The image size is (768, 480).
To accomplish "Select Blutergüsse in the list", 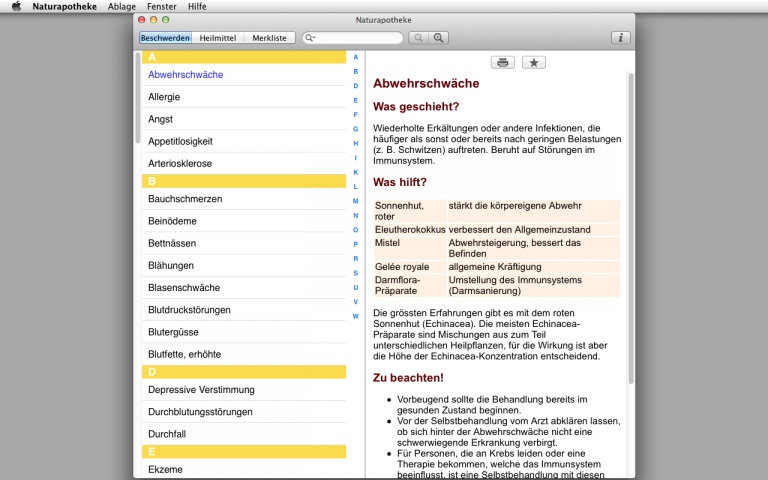I will click(x=244, y=332).
